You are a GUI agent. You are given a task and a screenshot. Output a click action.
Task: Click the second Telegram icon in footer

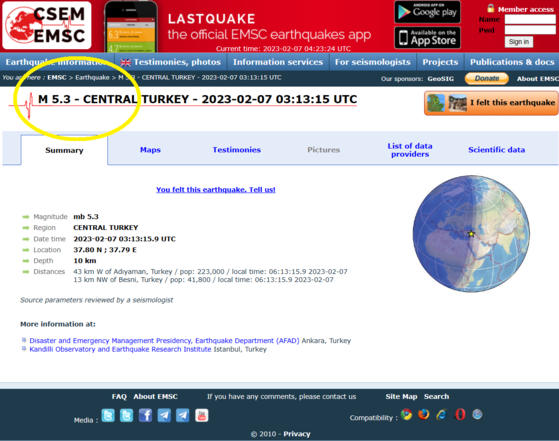[x=183, y=415]
